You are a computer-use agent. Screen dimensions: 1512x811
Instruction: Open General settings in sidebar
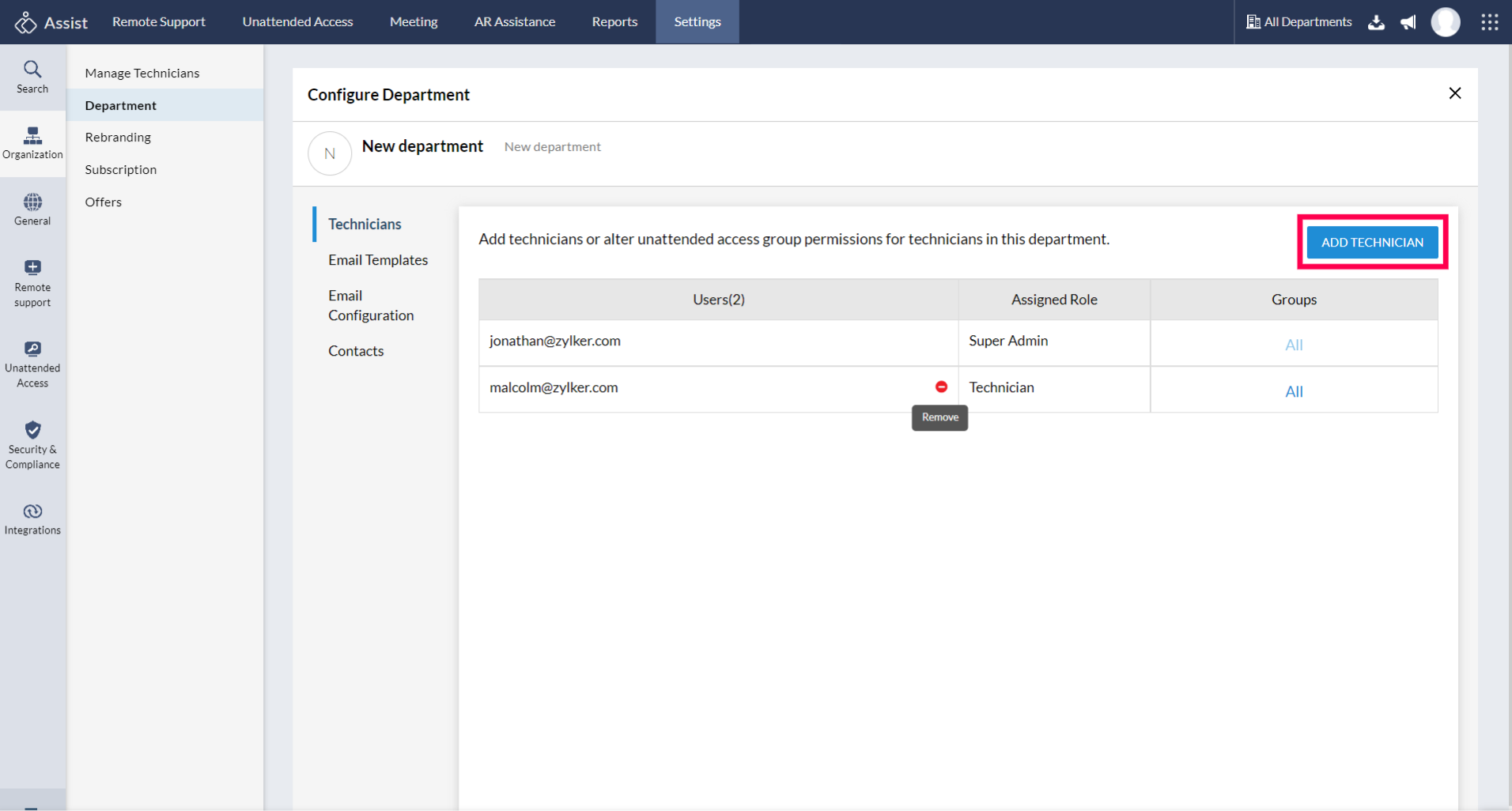[32, 209]
